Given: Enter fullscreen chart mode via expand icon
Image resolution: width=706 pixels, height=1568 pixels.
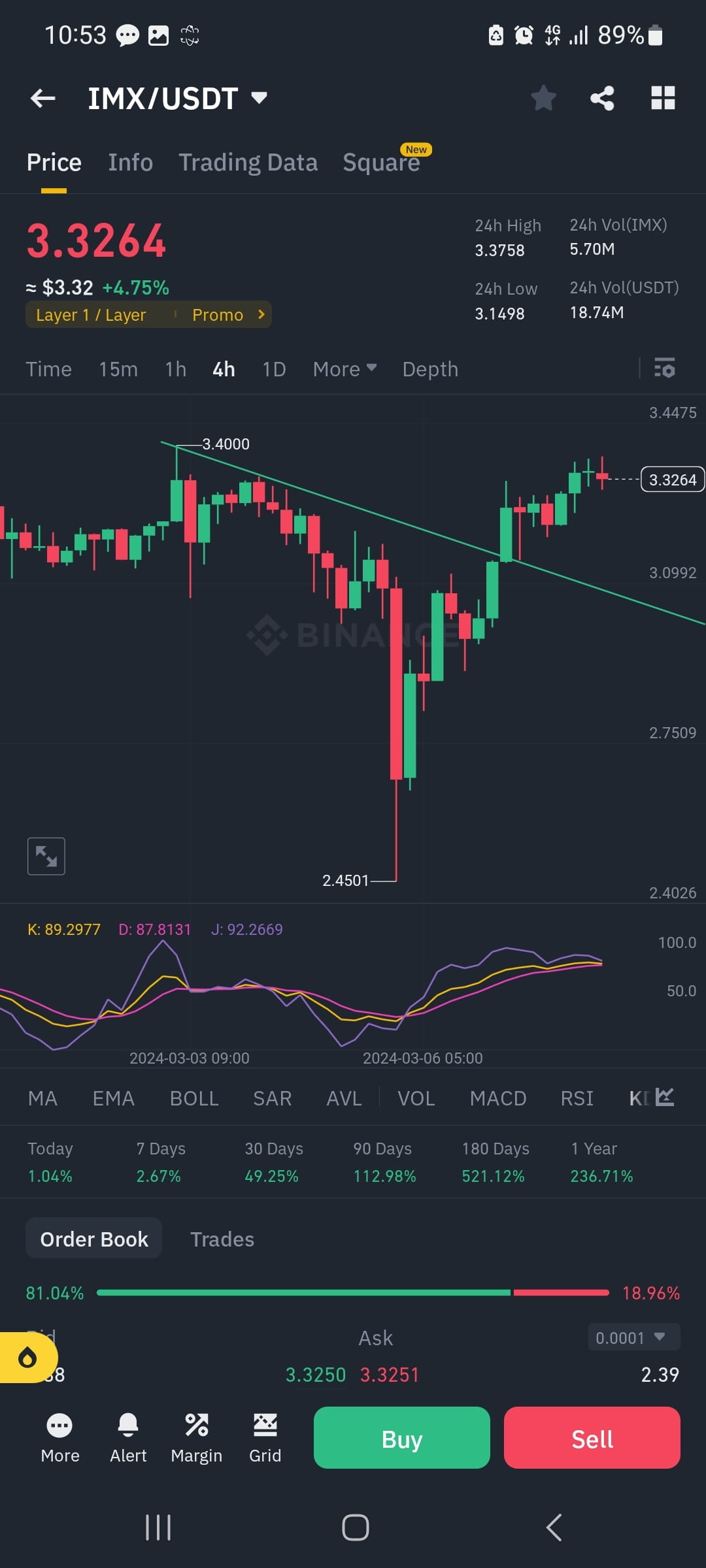Looking at the screenshot, I should tap(46, 856).
